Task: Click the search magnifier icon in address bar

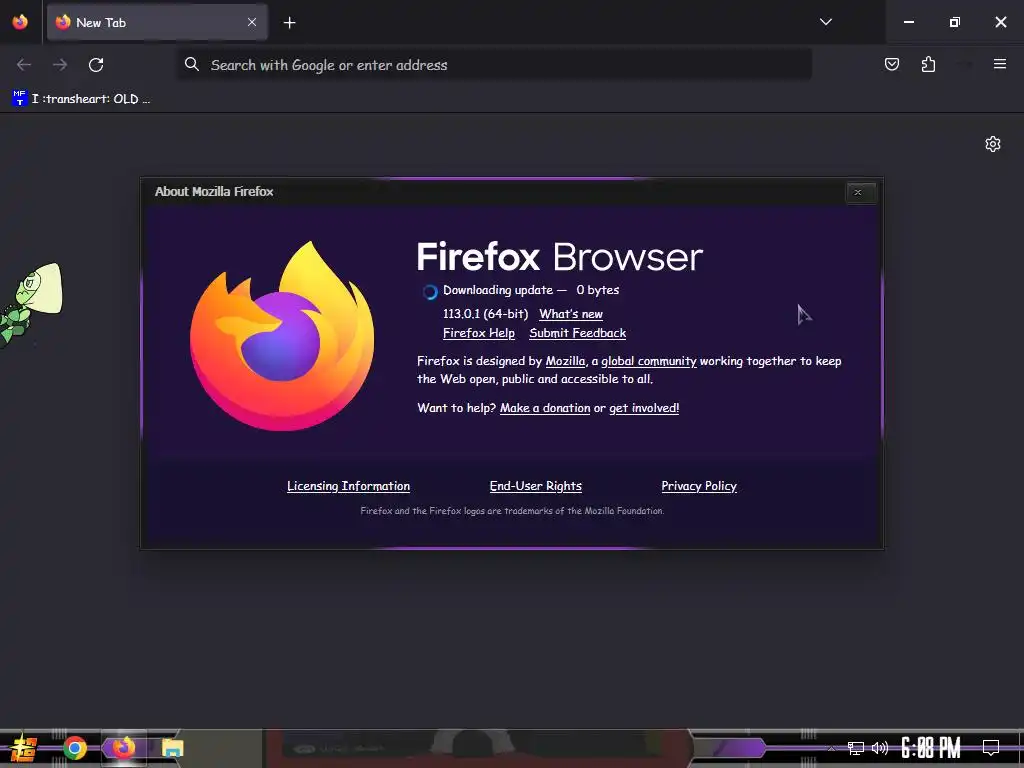Action: [x=191, y=64]
